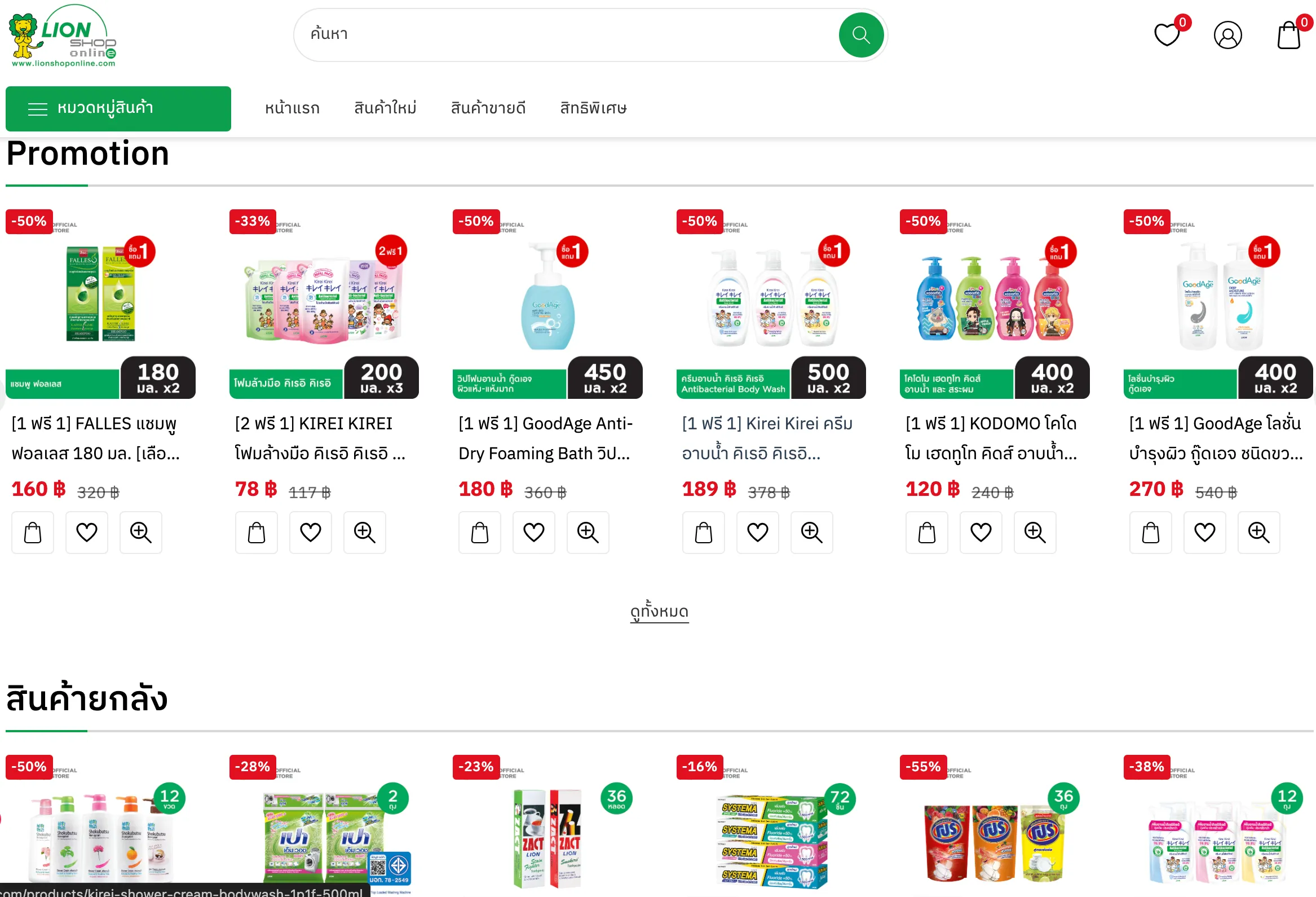The image size is (1316, 897).
Task: Open the สิทธิพิเศษ menu item
Action: 594,108
